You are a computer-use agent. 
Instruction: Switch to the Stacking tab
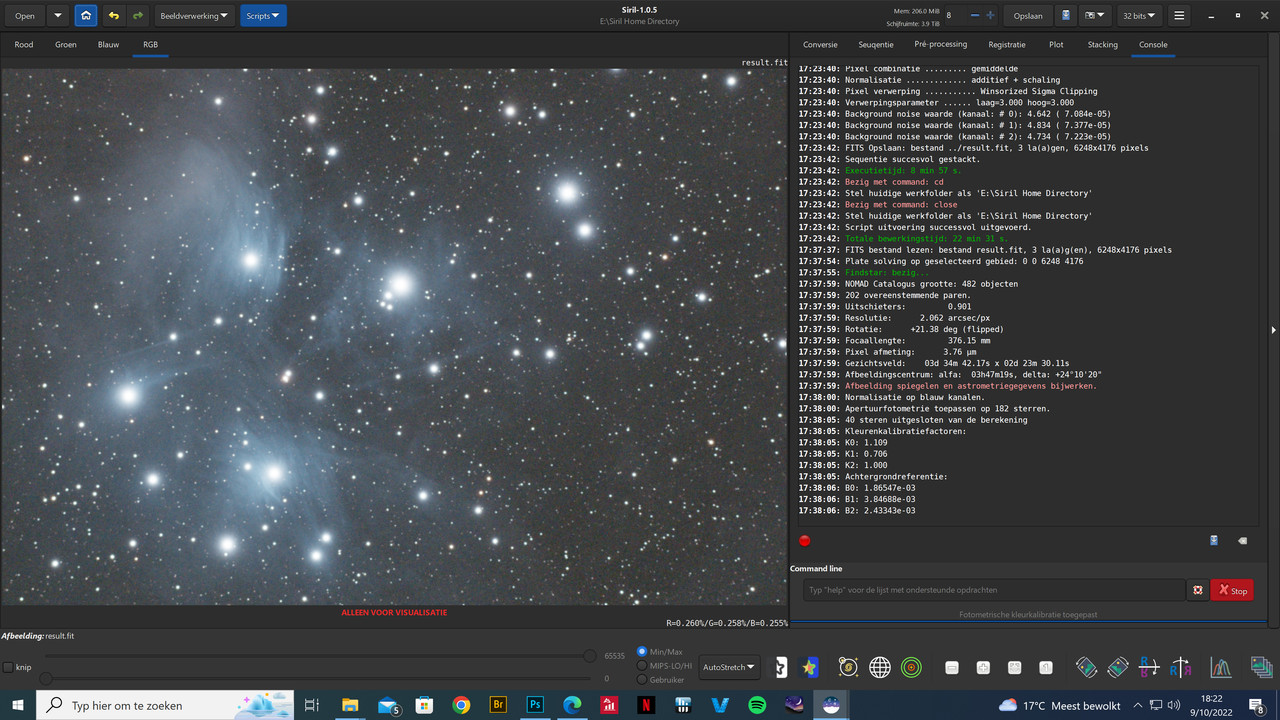(x=1102, y=44)
